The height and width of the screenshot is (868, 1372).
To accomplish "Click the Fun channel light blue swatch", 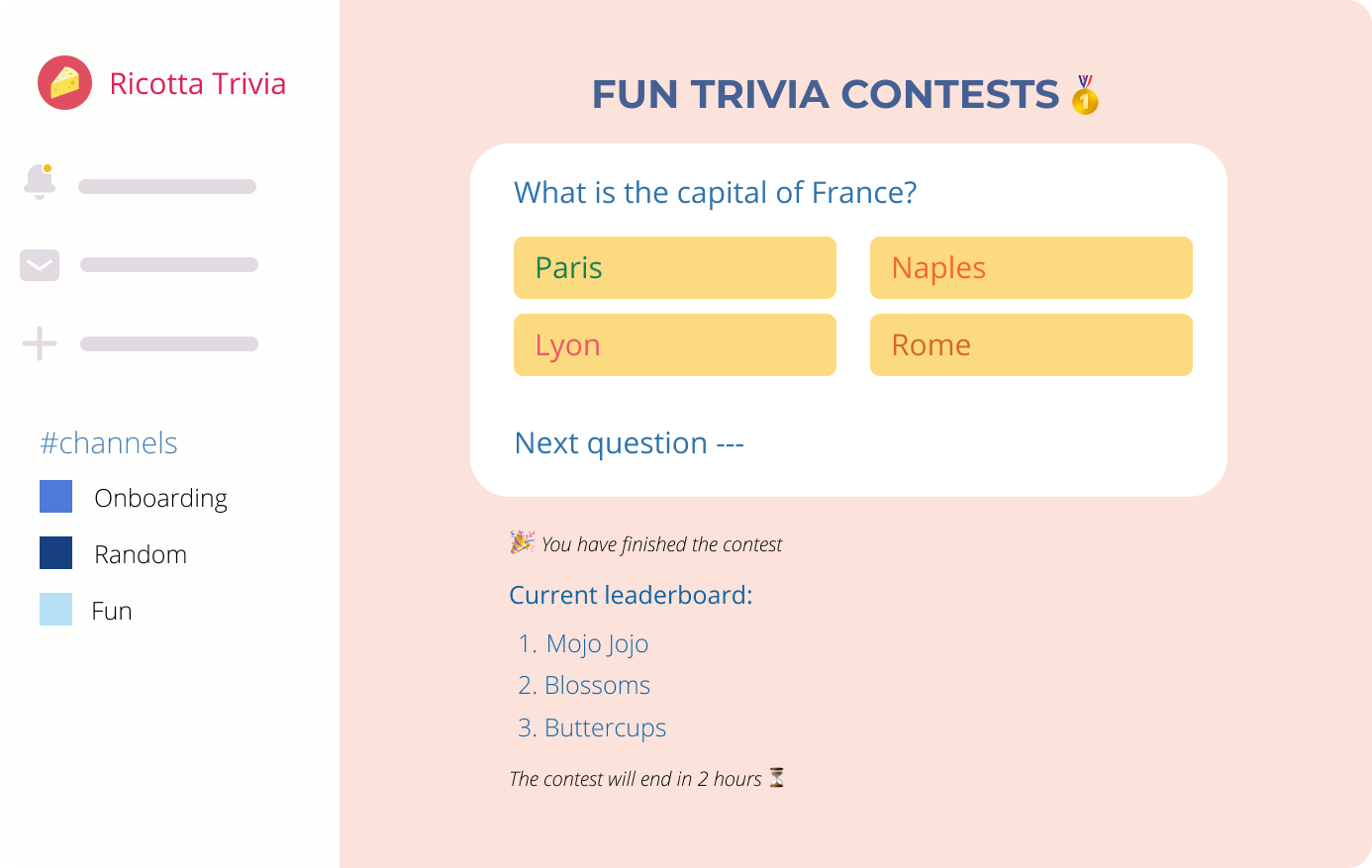I will pos(55,610).
